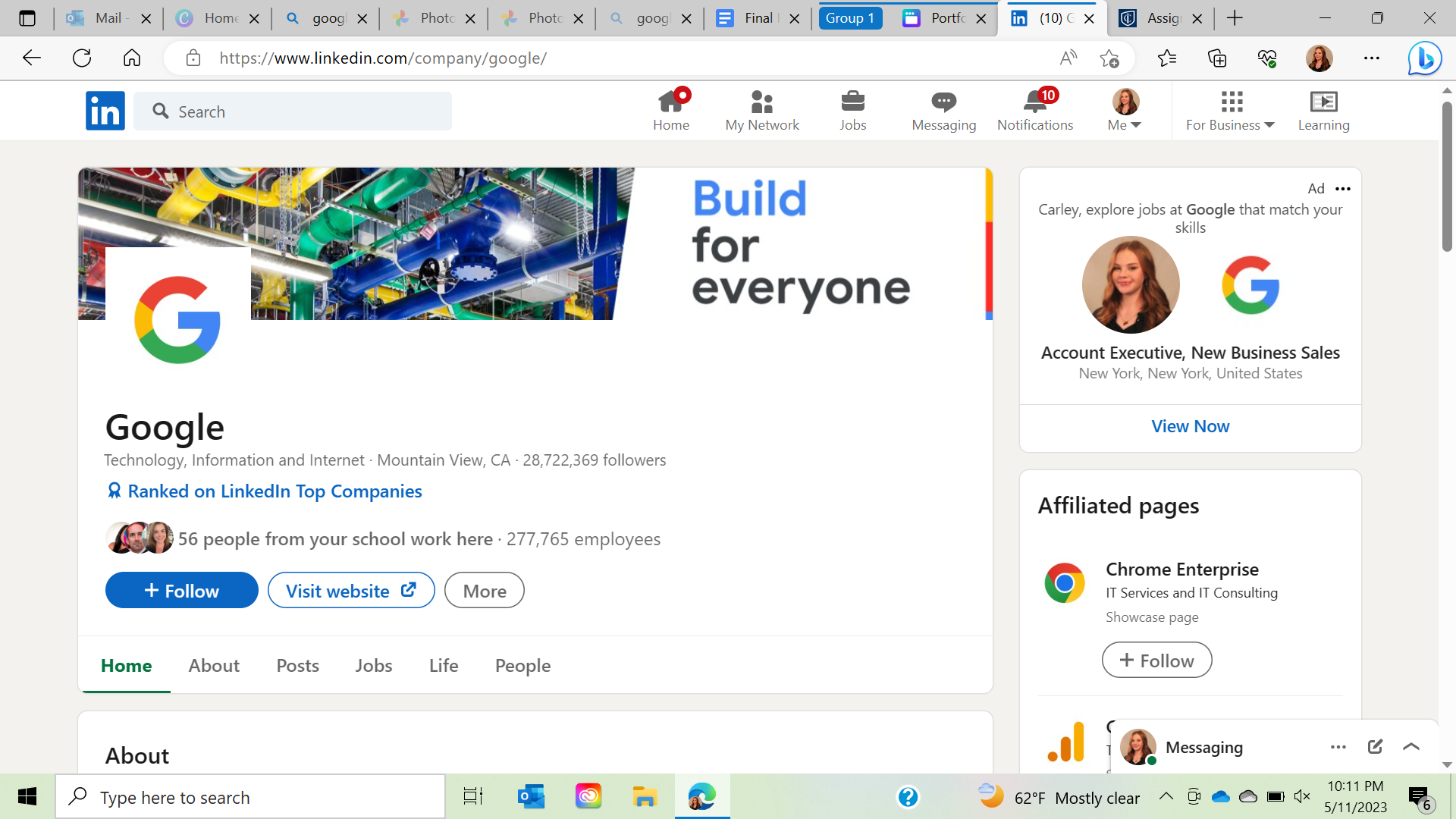This screenshot has width=1456, height=819.
Task: Open a new browser tab
Action: click(x=1235, y=18)
